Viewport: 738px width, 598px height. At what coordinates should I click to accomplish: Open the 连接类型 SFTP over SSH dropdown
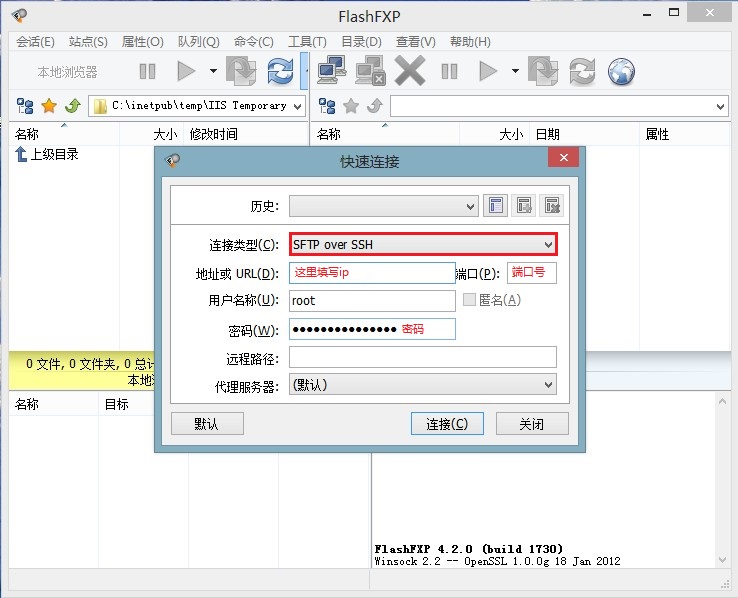coord(423,244)
